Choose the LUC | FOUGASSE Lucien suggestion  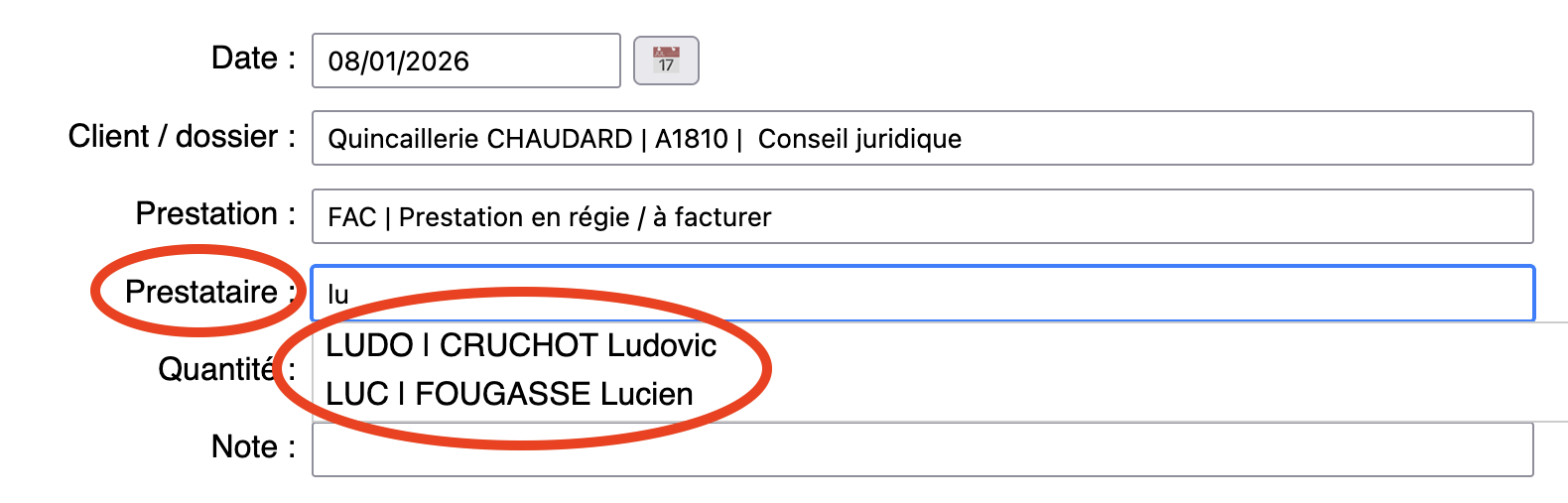(x=509, y=394)
